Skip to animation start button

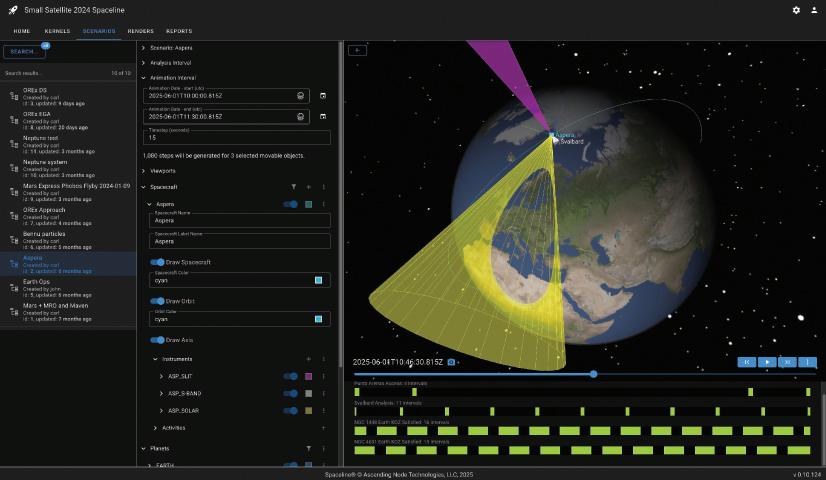point(746,362)
